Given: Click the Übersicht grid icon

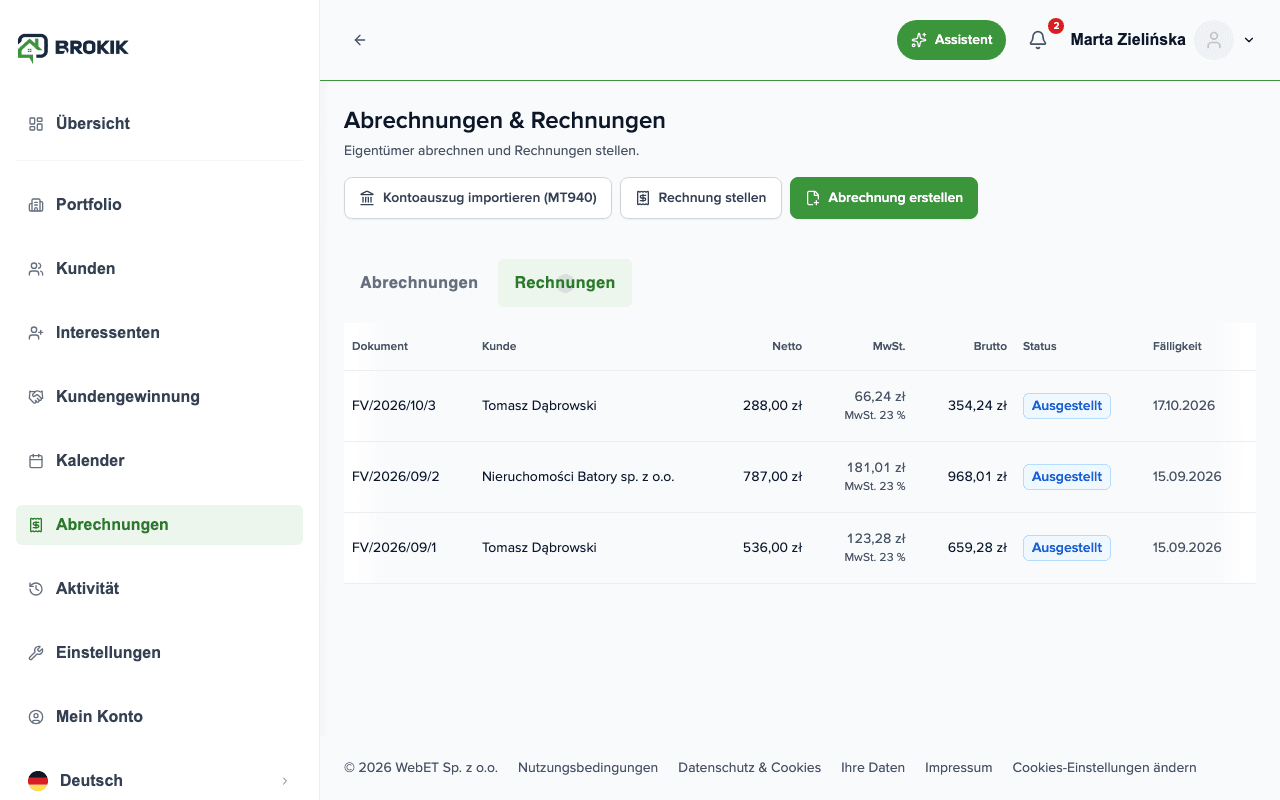Looking at the screenshot, I should [x=36, y=124].
